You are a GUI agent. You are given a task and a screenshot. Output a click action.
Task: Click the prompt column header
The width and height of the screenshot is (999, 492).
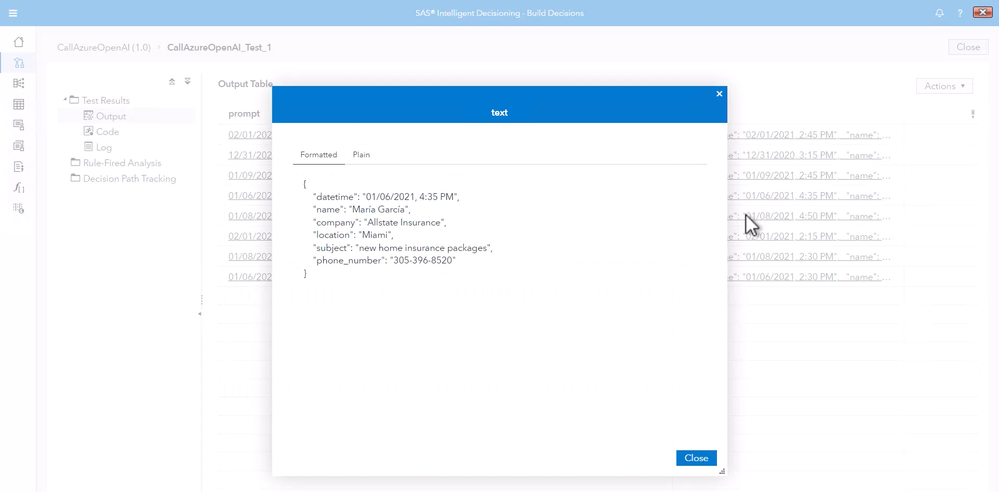tap(244, 114)
